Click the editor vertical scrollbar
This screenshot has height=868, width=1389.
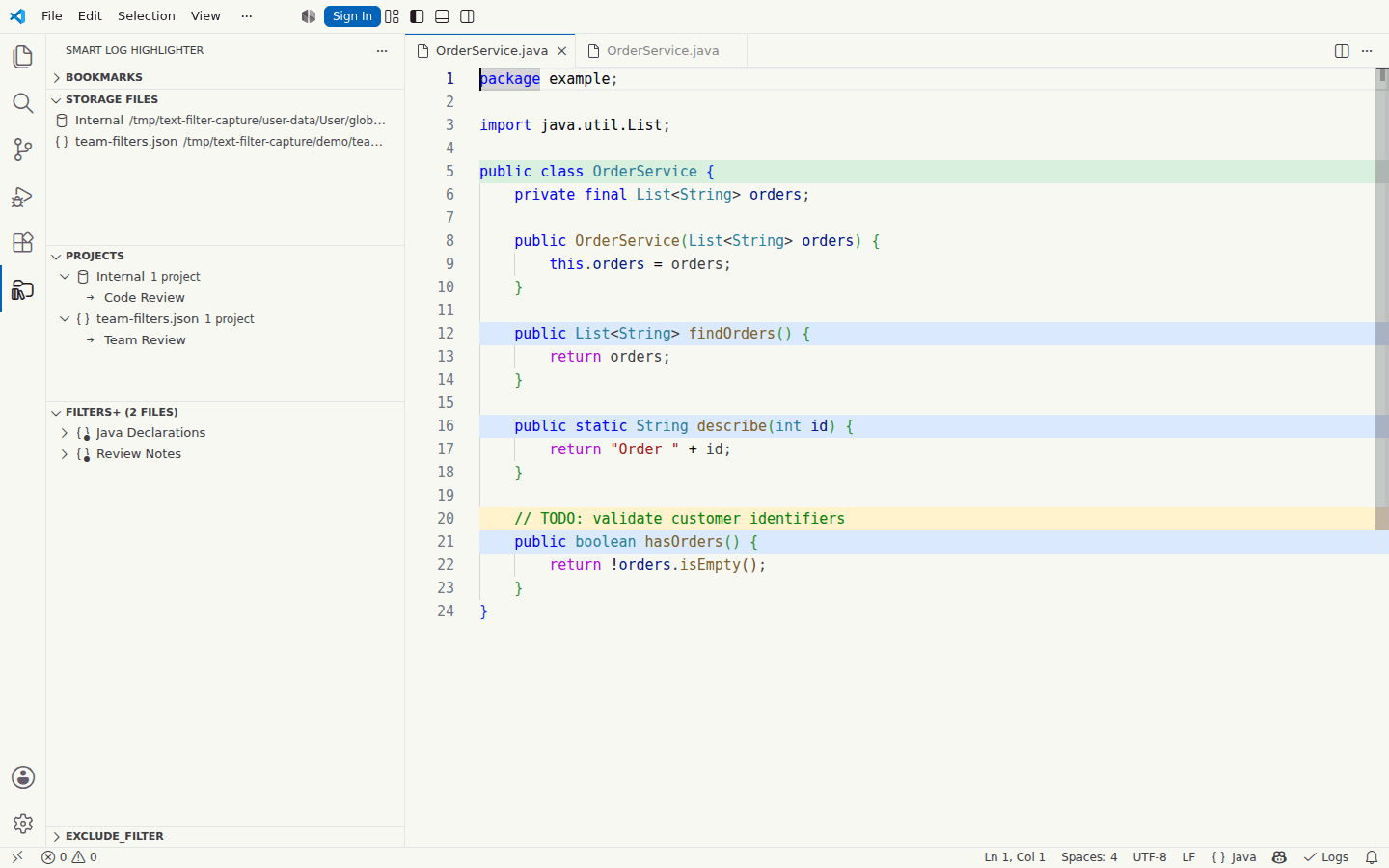point(1382,299)
